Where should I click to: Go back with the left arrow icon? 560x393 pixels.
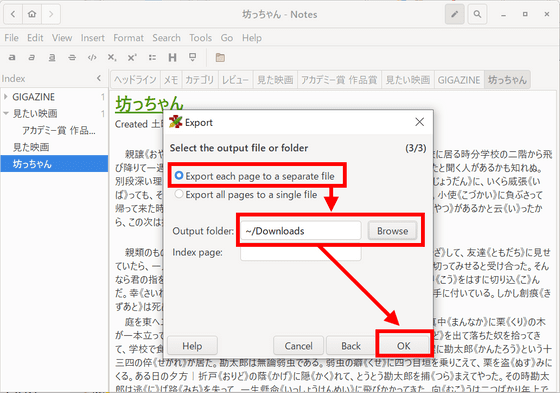13,14
